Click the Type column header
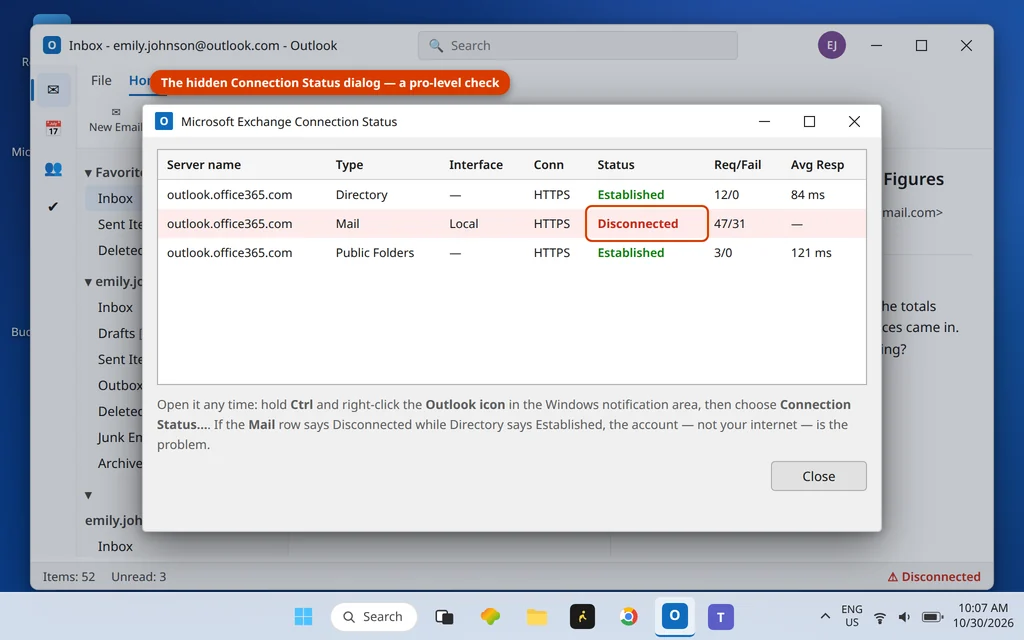Viewport: 1024px width, 640px height. coord(349,165)
